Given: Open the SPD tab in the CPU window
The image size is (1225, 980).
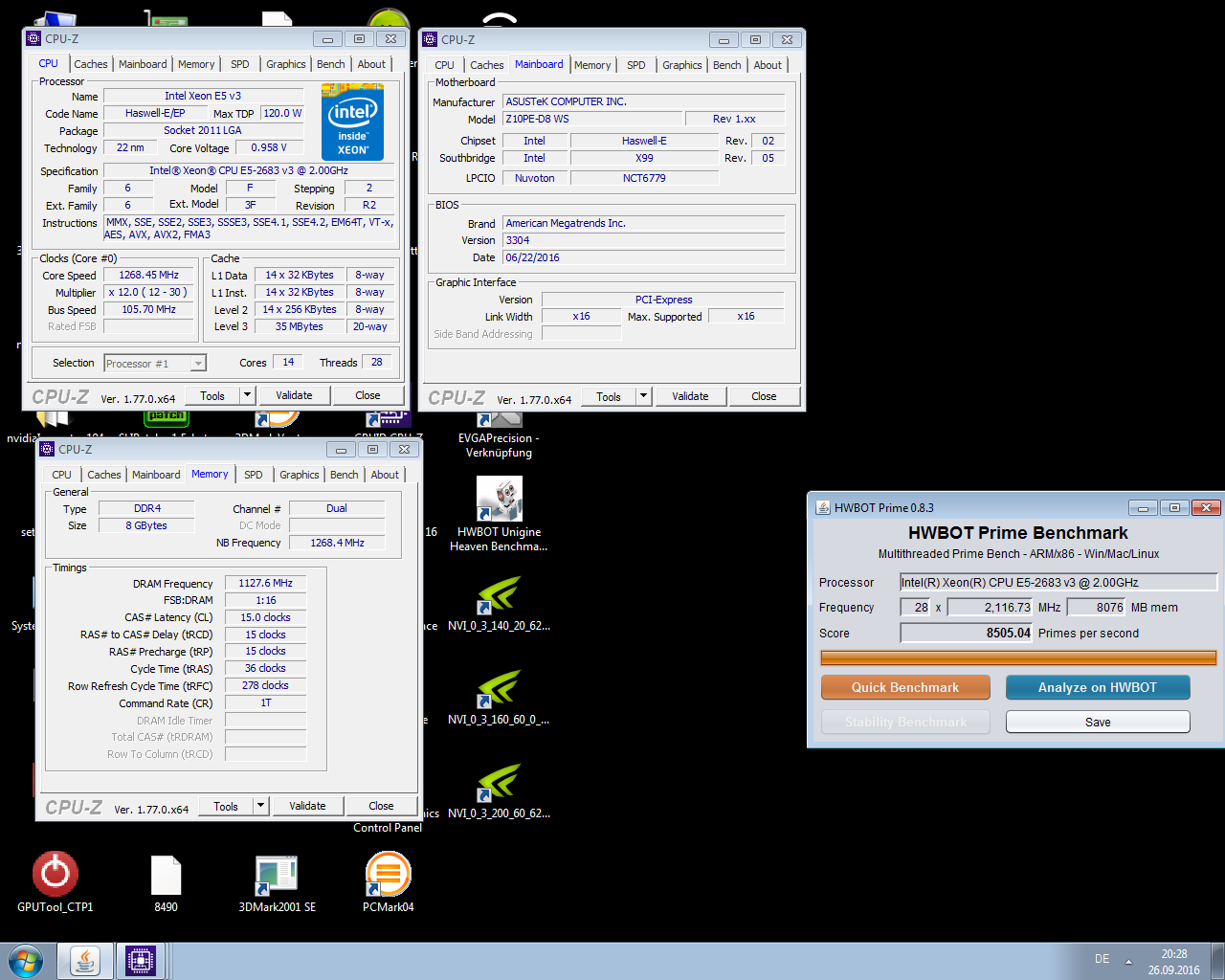Looking at the screenshot, I should [240, 64].
